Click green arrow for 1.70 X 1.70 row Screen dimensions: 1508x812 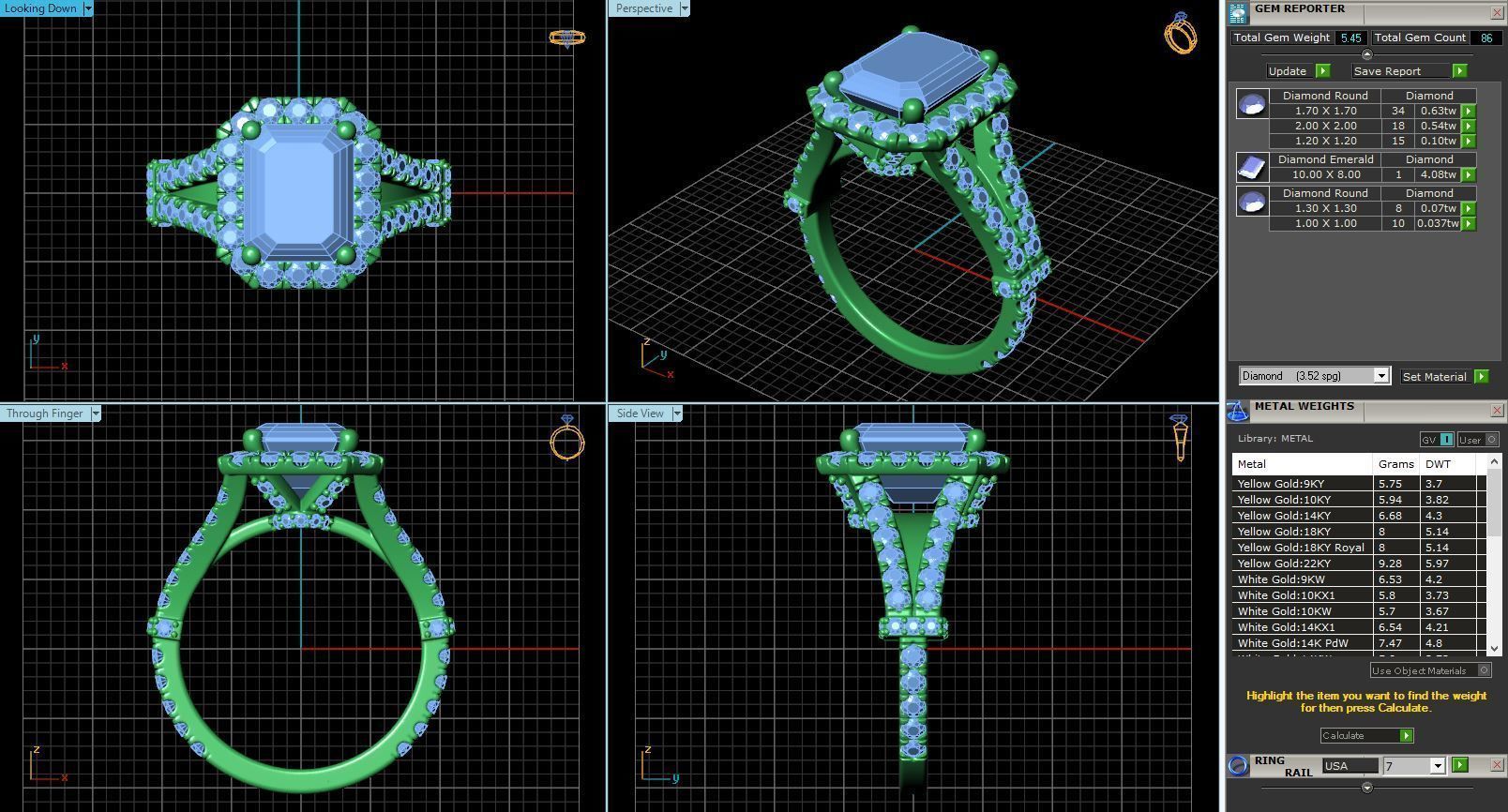click(x=1469, y=111)
